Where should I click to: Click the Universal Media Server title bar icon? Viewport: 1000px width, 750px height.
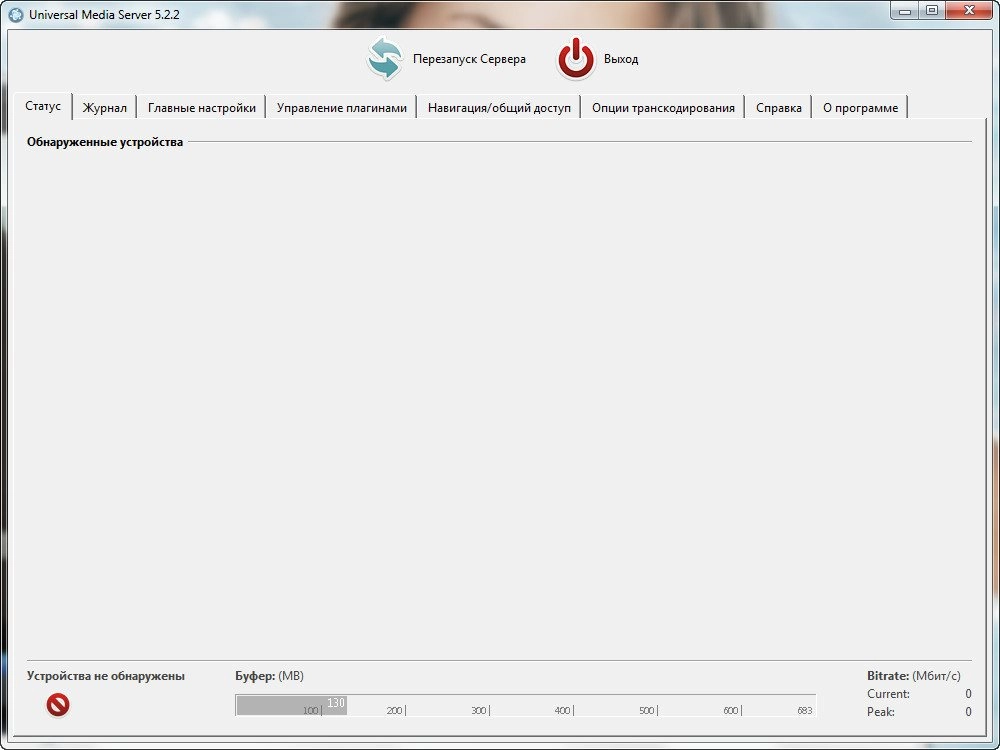[15, 14]
